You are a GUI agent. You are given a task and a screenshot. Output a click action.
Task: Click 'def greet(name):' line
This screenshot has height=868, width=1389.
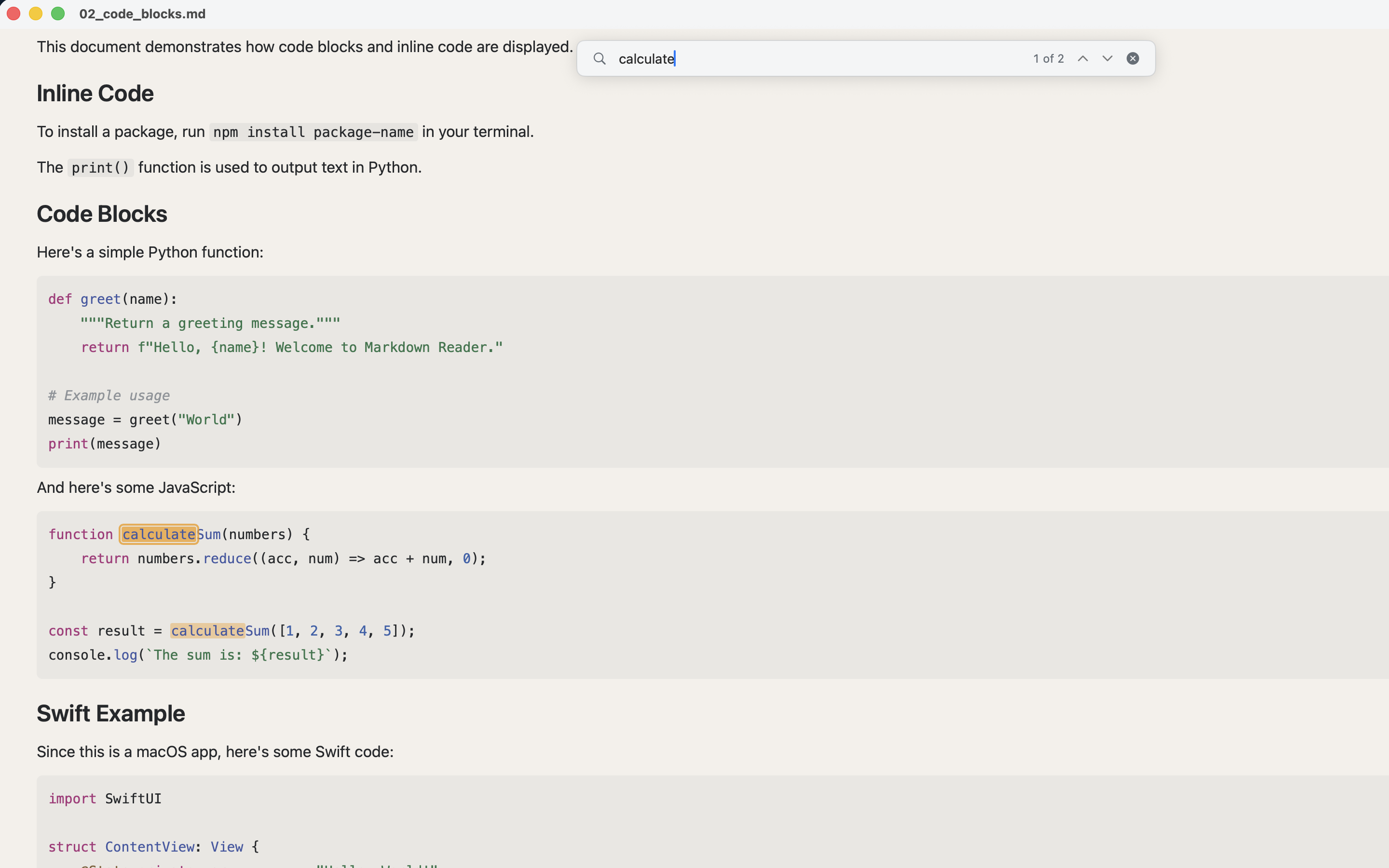[113, 299]
